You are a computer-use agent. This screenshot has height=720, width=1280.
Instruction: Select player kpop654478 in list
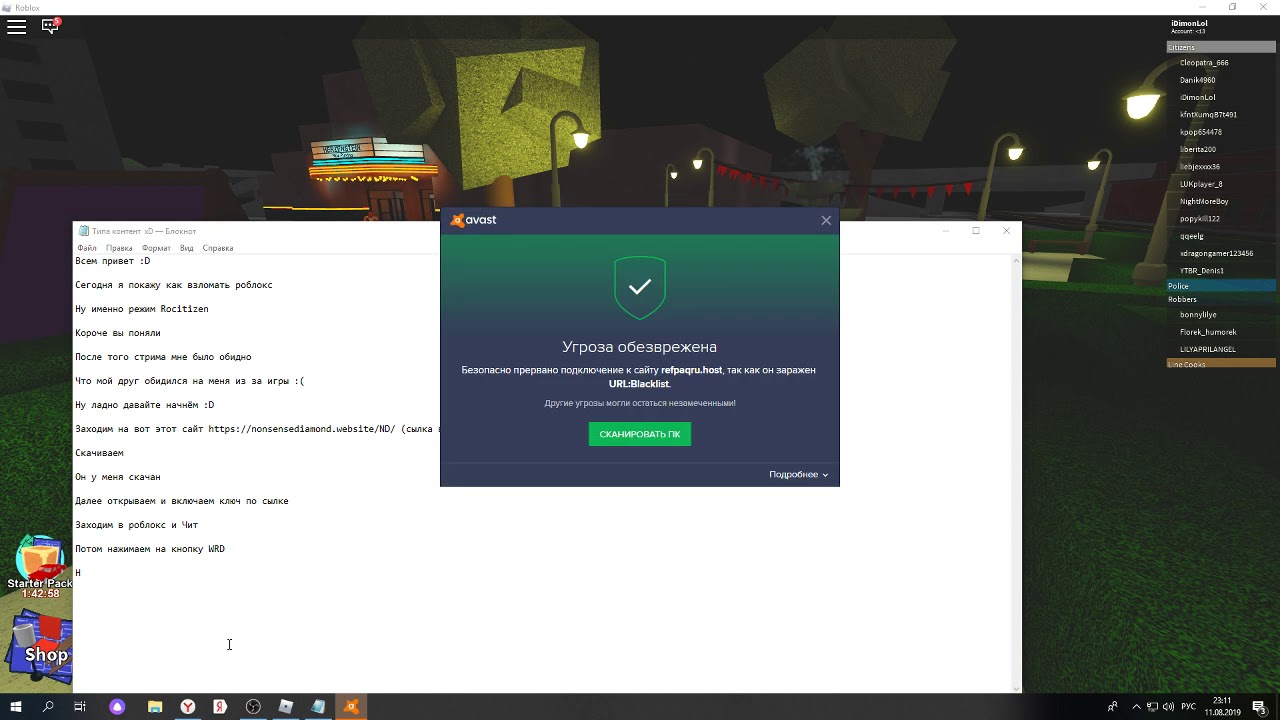coord(1201,132)
